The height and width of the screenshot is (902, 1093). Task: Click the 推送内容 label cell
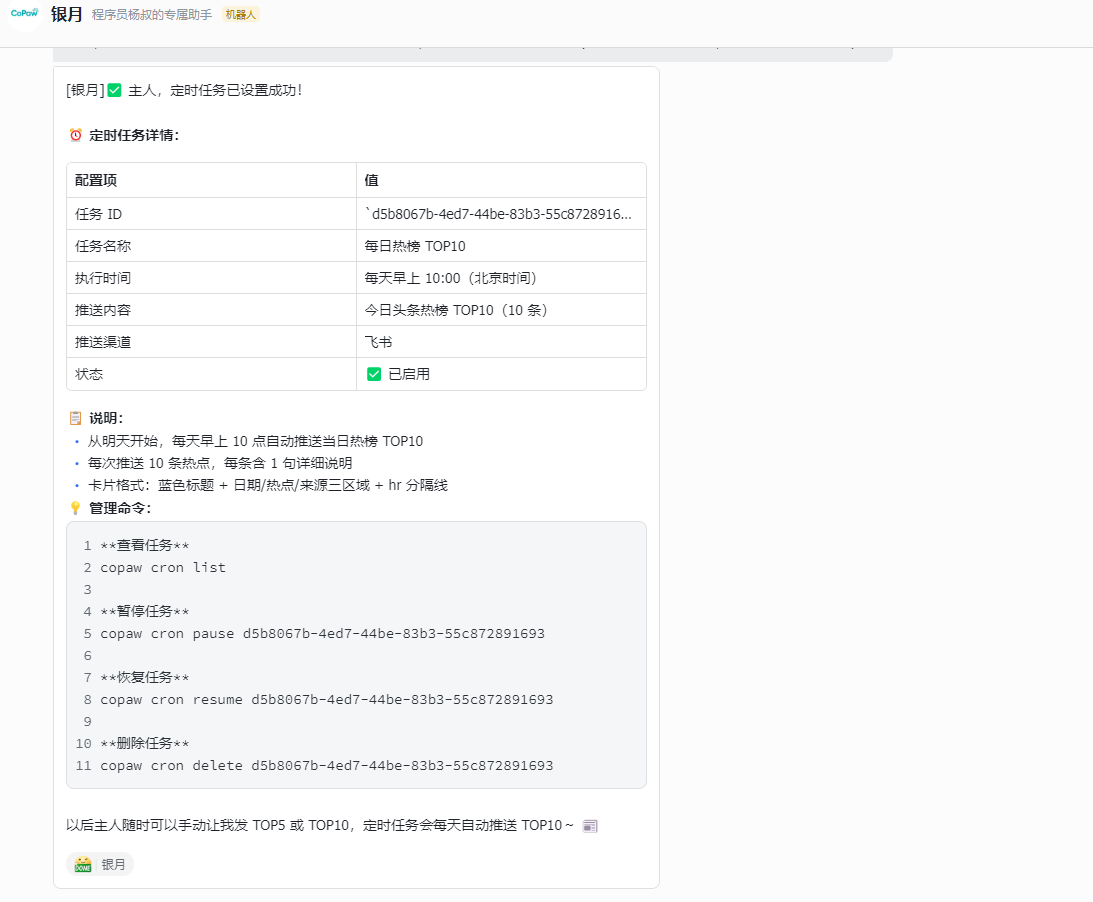(211, 310)
